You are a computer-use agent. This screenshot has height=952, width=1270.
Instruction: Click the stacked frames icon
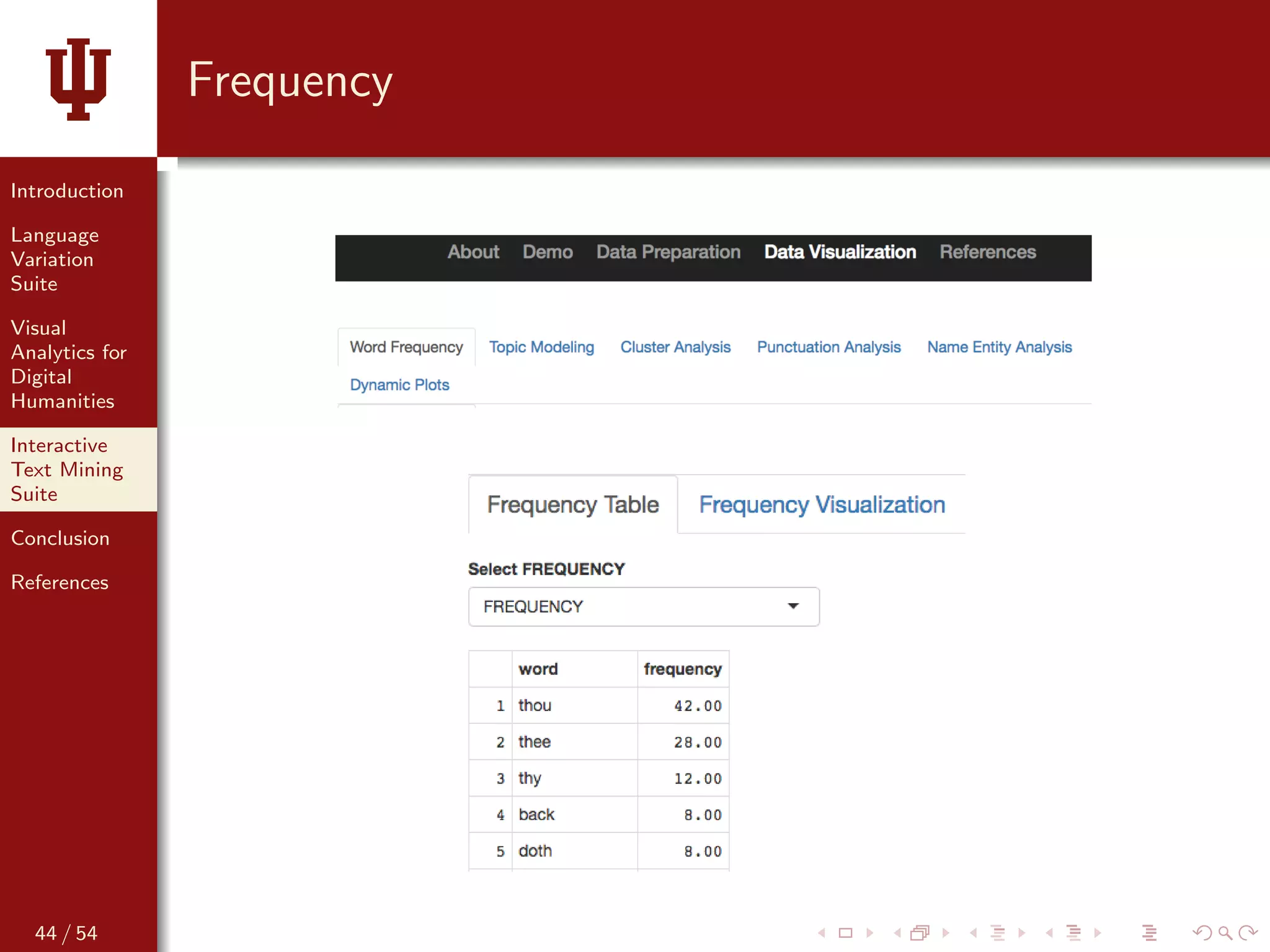point(921,933)
